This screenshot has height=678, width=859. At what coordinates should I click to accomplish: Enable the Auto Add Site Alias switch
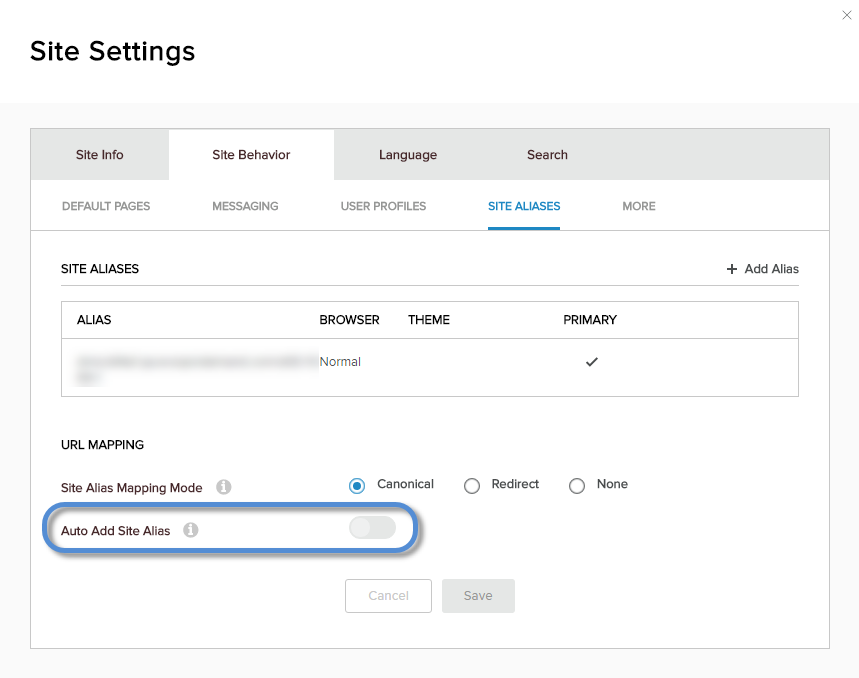372,528
